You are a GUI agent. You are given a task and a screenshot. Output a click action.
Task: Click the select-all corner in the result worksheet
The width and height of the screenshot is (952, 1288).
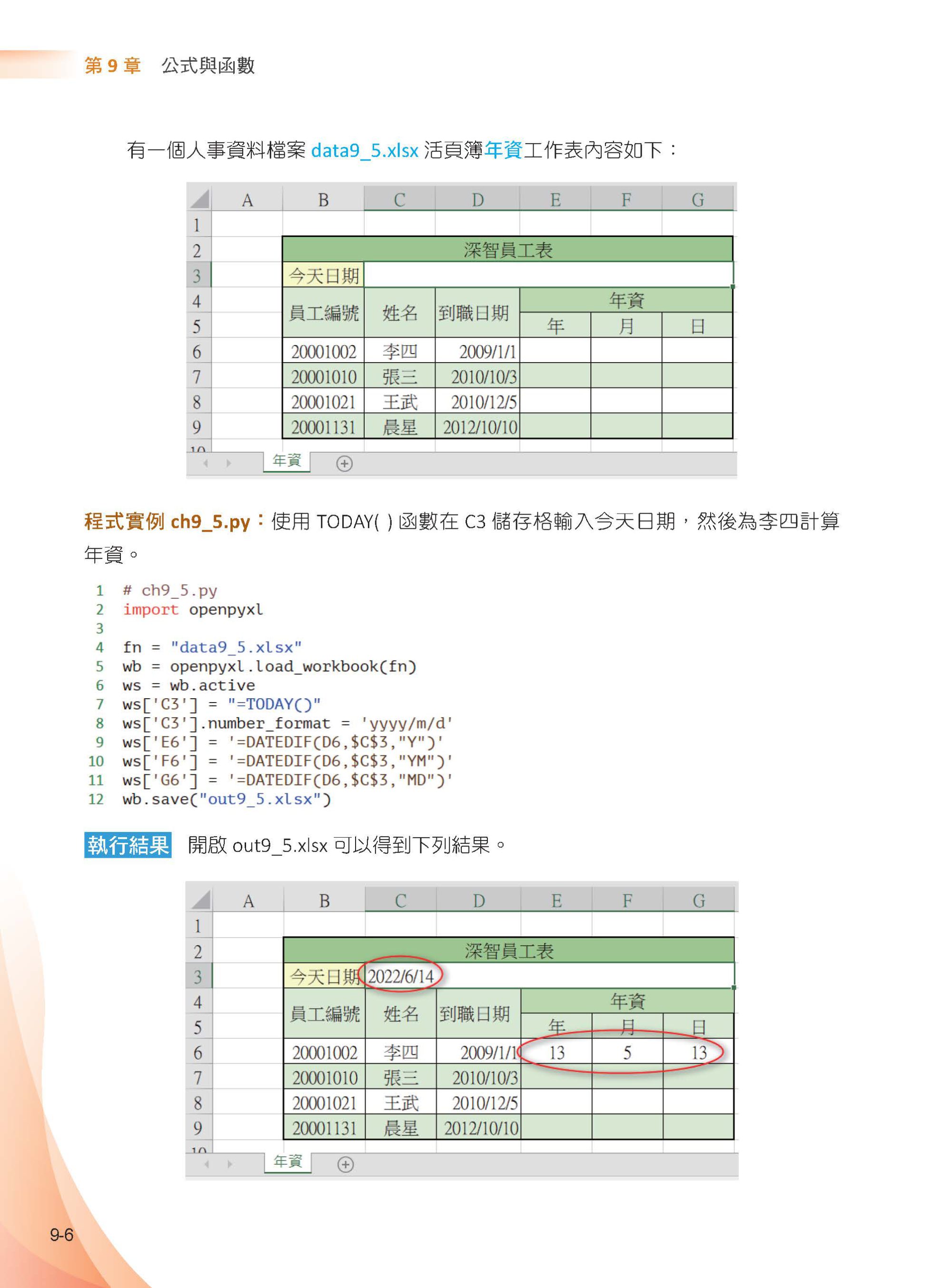click(199, 900)
